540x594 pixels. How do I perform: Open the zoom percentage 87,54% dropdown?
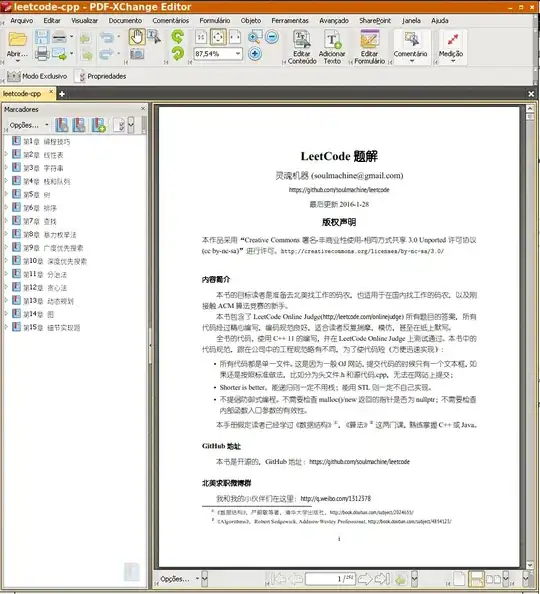238,54
